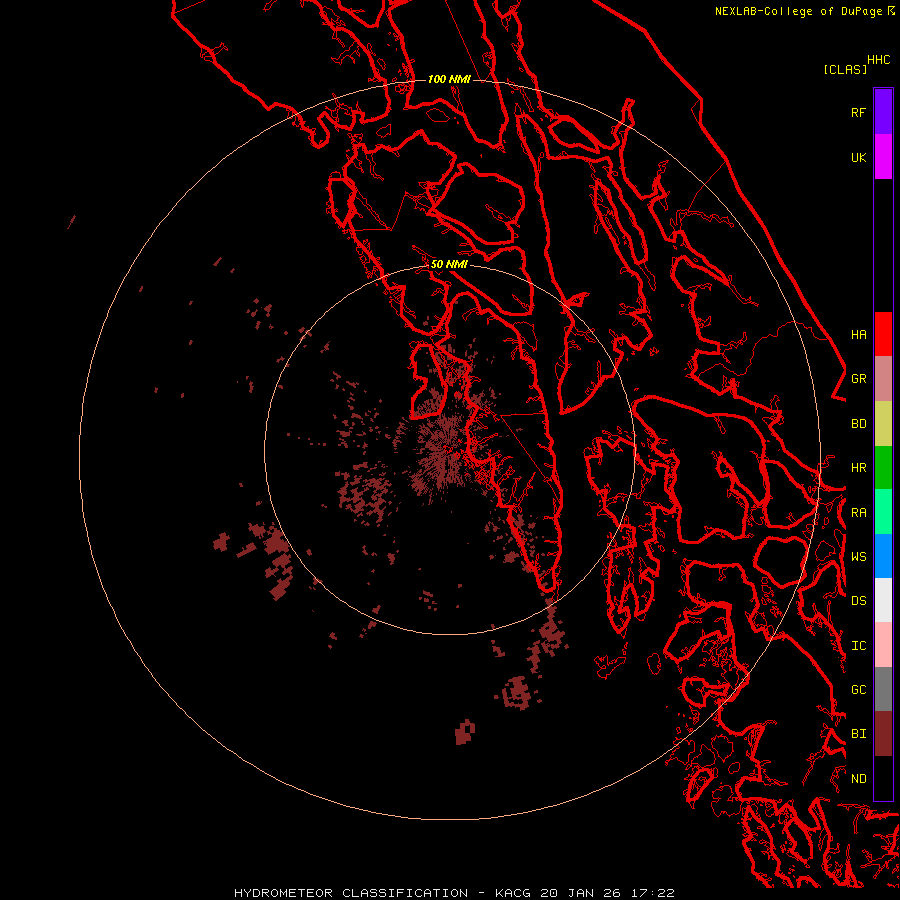900x900 pixels.
Task: Click the BD legend label
Action: tap(858, 424)
